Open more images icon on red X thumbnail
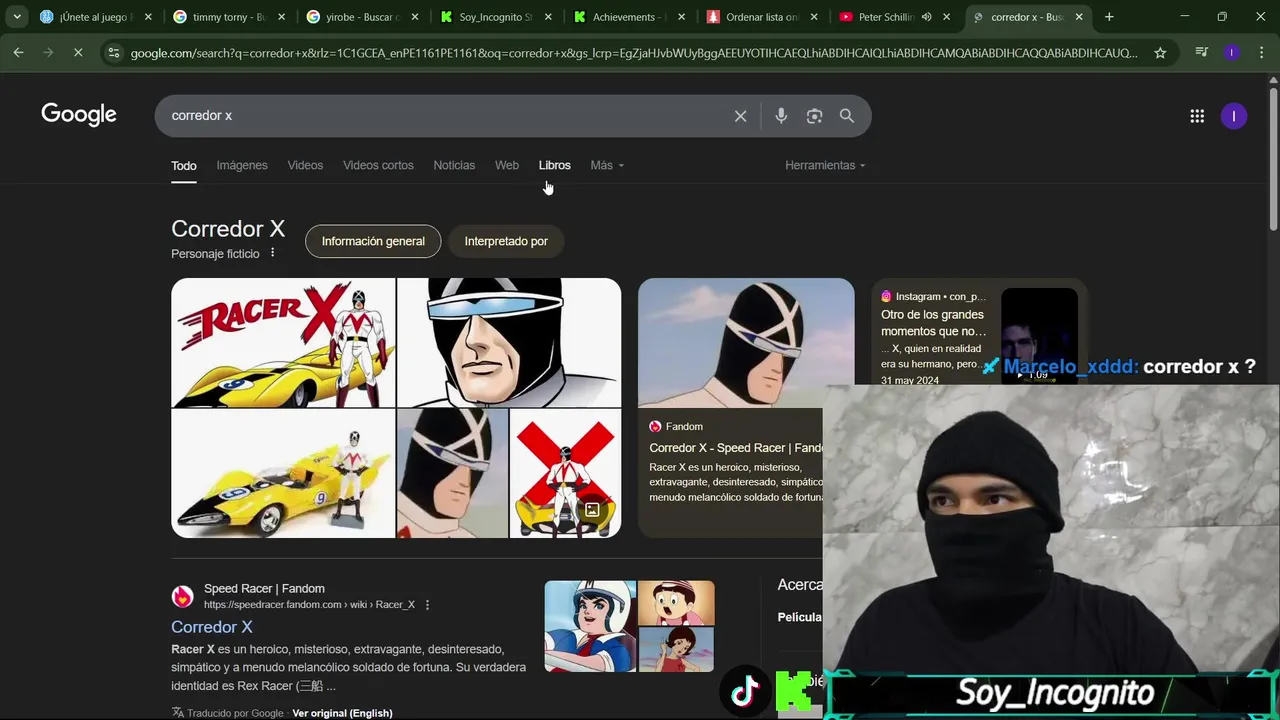The image size is (1280, 720). pyautogui.click(x=592, y=510)
